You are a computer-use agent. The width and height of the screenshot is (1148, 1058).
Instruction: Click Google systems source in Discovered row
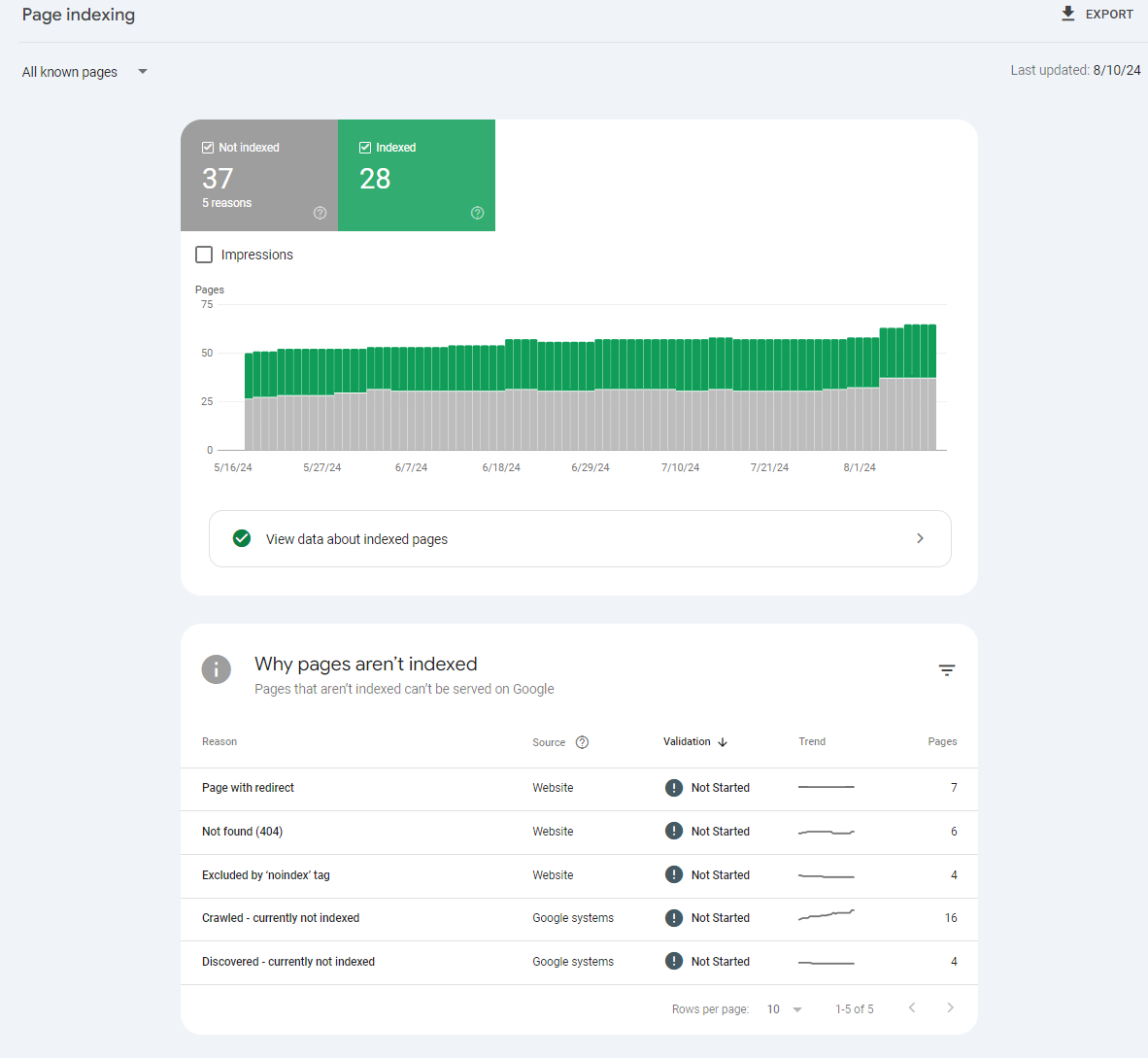[573, 962]
